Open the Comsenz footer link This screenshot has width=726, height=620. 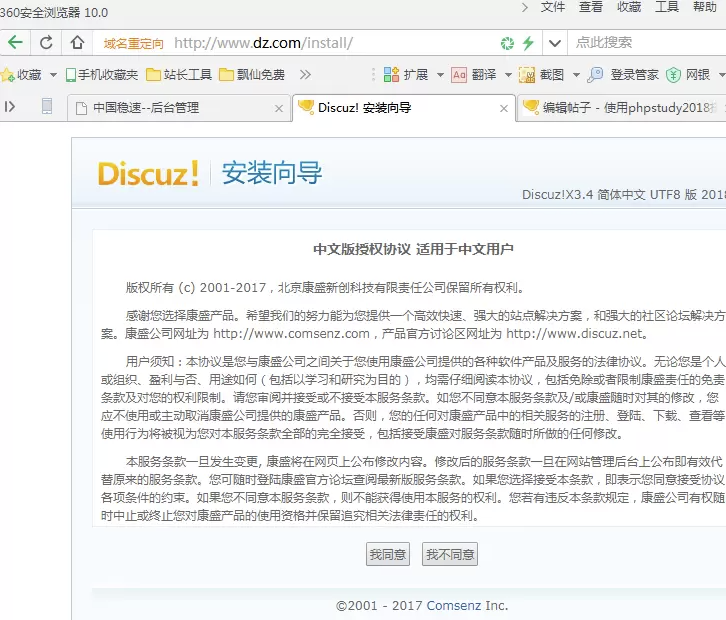pyautogui.click(x=454, y=606)
